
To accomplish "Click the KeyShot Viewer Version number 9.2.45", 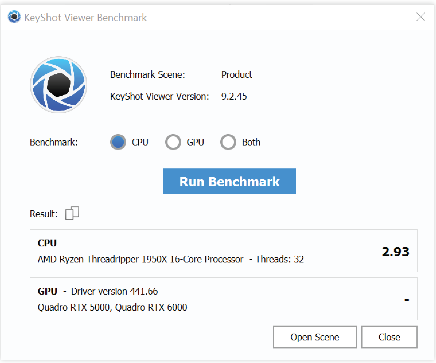I will click(234, 97).
